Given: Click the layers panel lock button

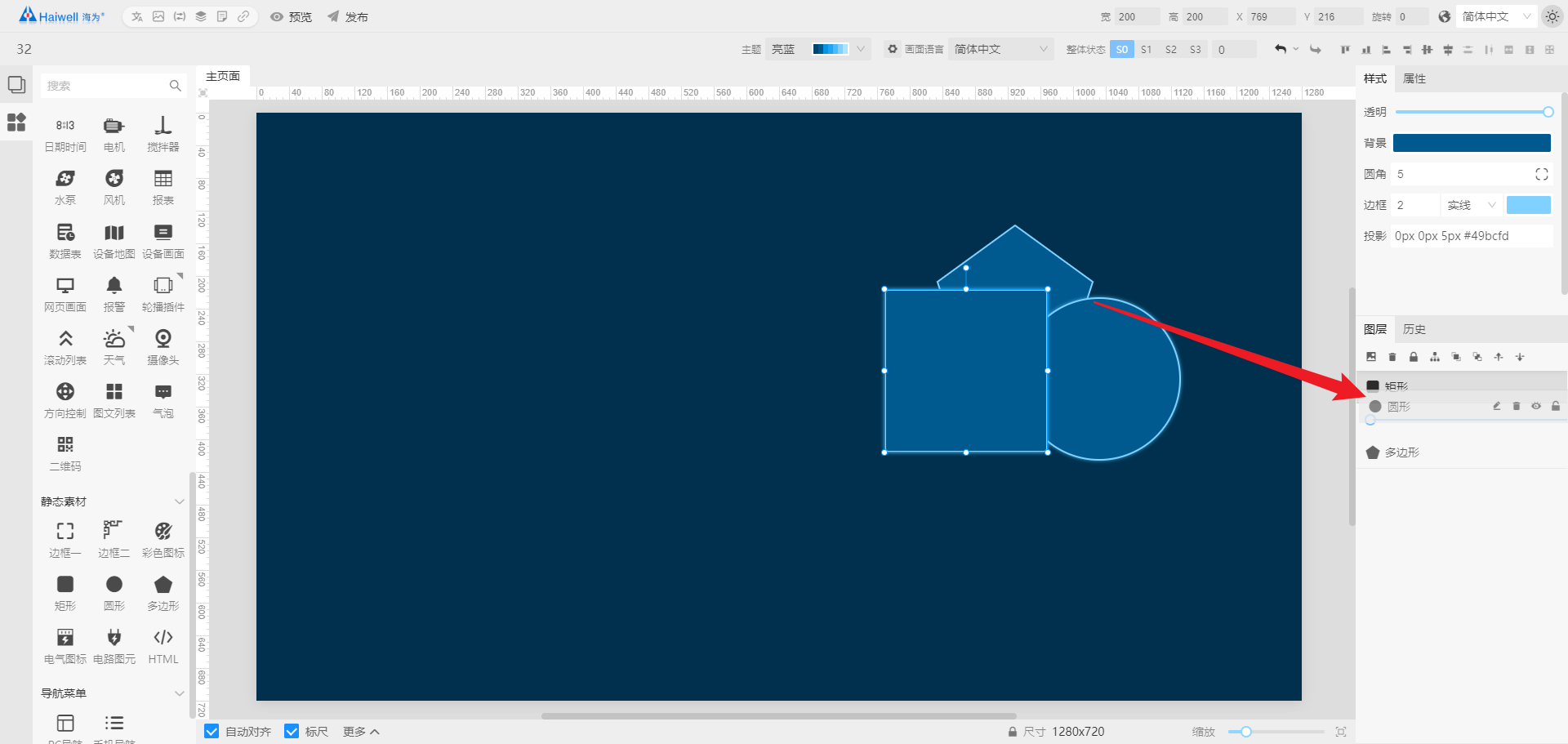Looking at the screenshot, I should point(1414,357).
